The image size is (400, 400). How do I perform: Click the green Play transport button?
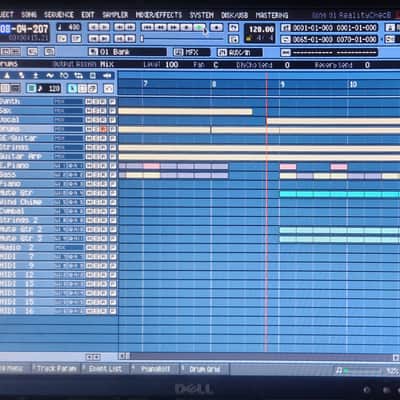(x=200, y=27)
